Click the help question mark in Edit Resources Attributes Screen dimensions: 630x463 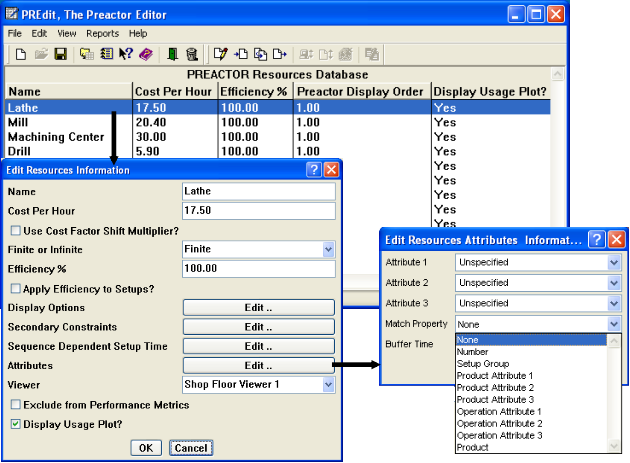(x=597, y=240)
